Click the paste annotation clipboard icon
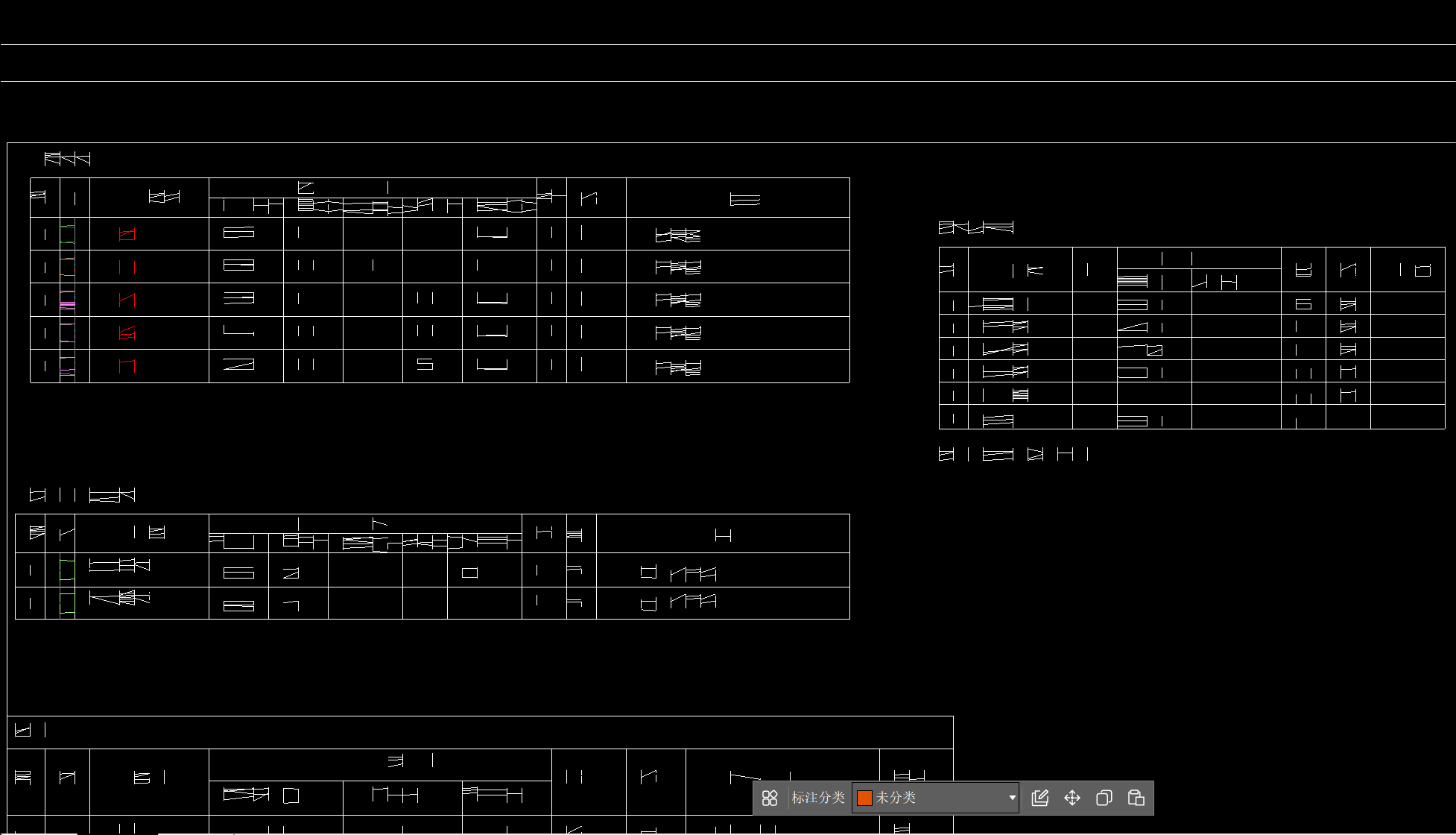 (1136, 798)
